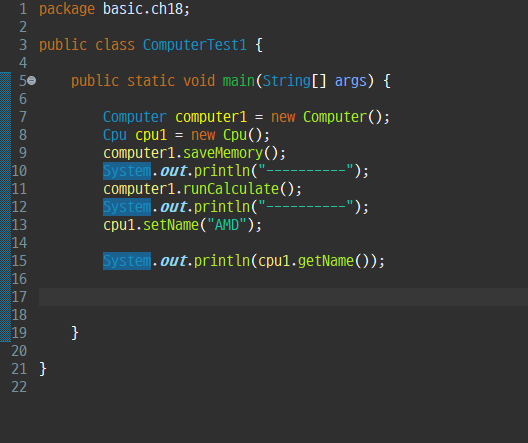Click the variable "cpu1" on line 8
Image resolution: width=528 pixels, height=443 pixels.
click(151, 135)
